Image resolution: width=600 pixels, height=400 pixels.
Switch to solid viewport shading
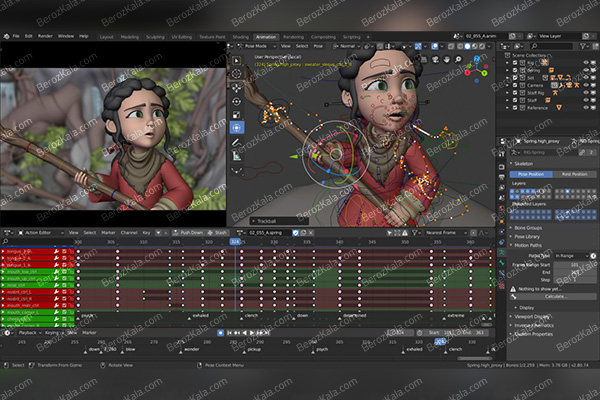tap(468, 46)
